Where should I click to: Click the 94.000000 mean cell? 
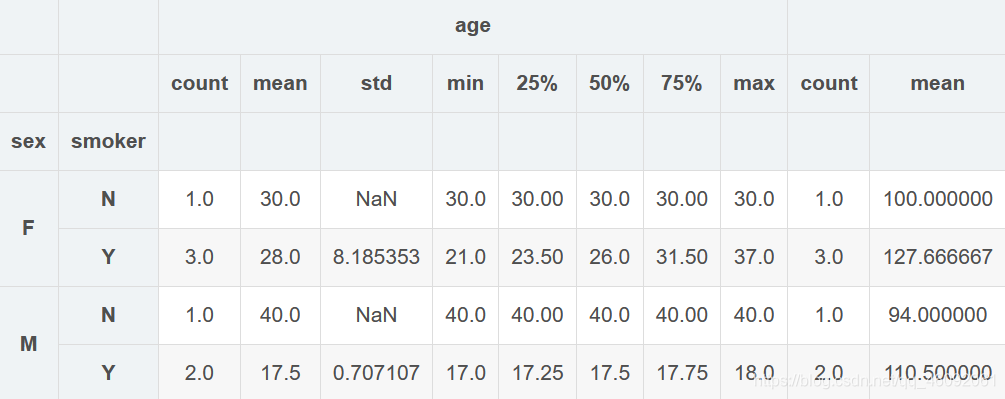(x=938, y=315)
